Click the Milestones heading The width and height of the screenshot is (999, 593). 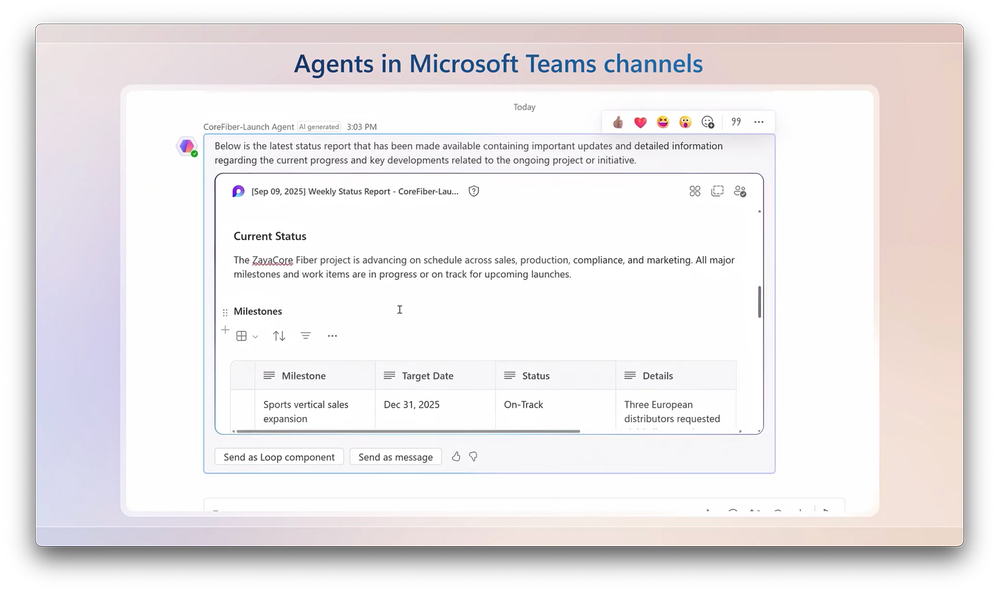257,311
